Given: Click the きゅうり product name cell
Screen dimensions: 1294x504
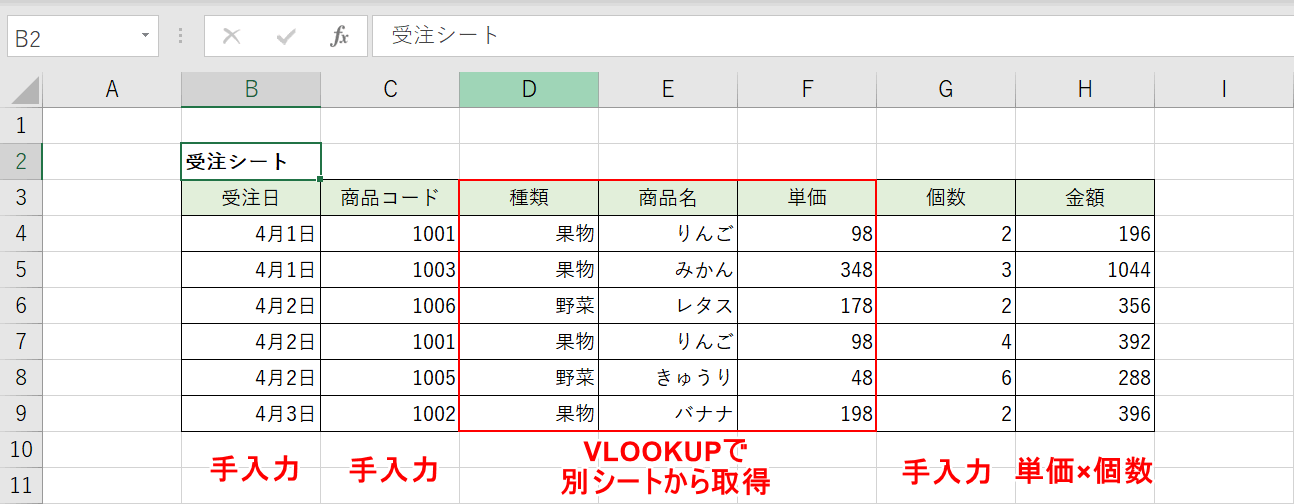Looking at the screenshot, I should (x=668, y=378).
